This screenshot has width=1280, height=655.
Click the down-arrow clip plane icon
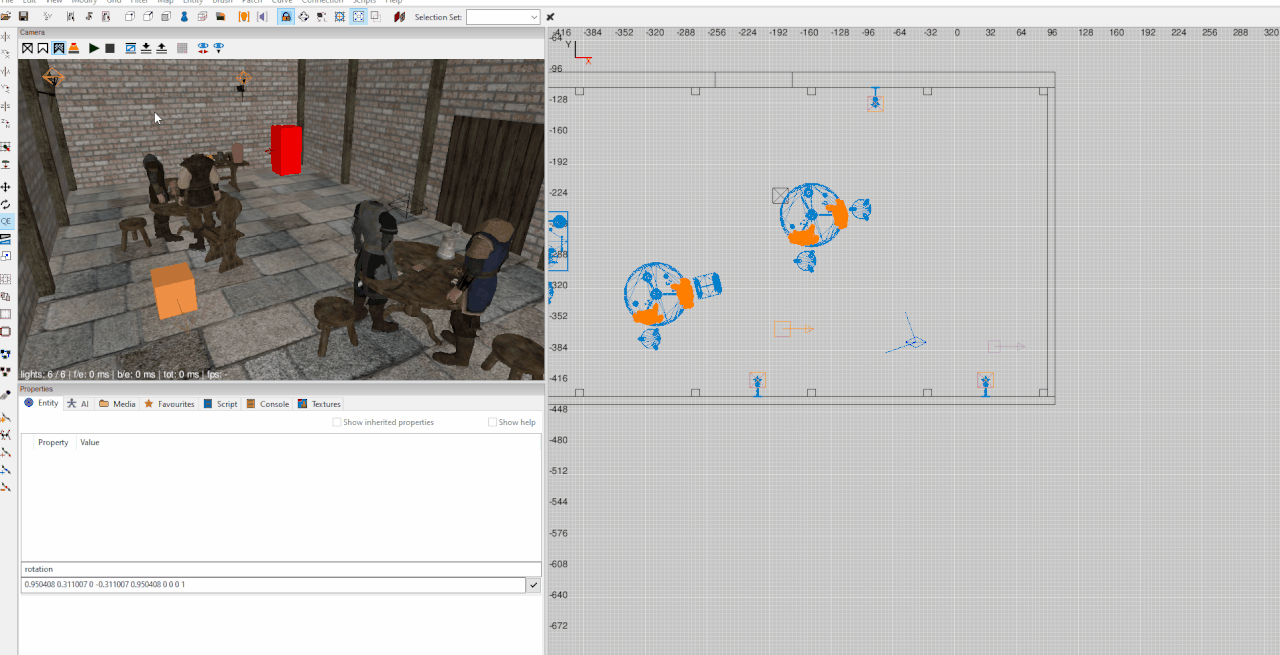(146, 48)
